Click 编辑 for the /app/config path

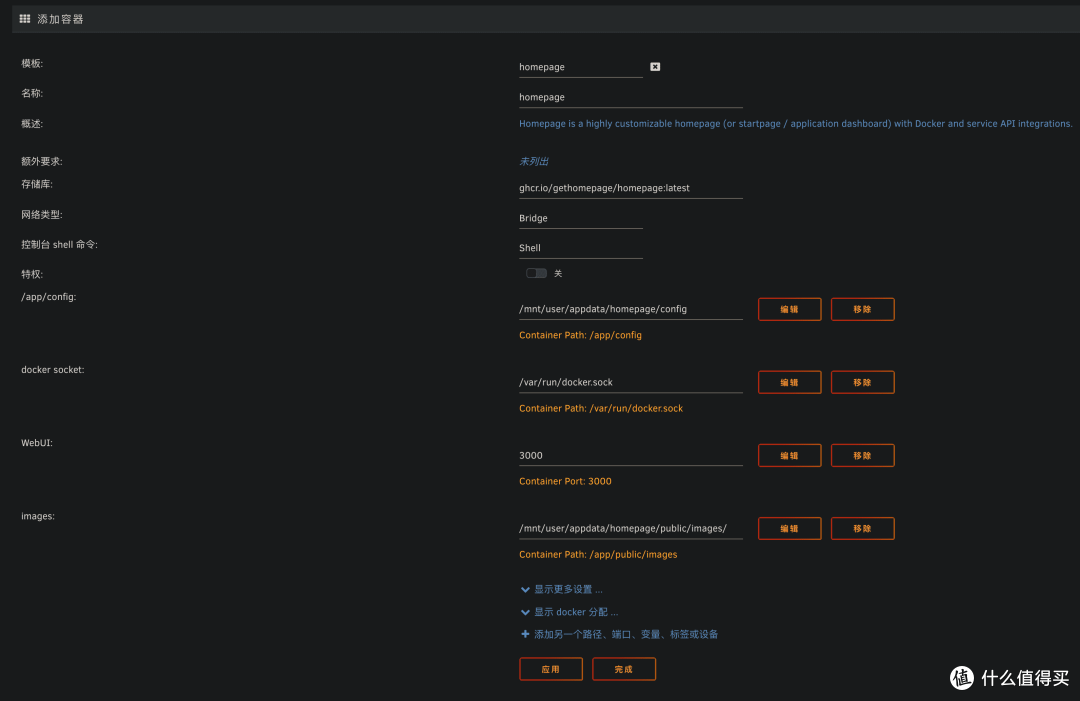tap(789, 309)
